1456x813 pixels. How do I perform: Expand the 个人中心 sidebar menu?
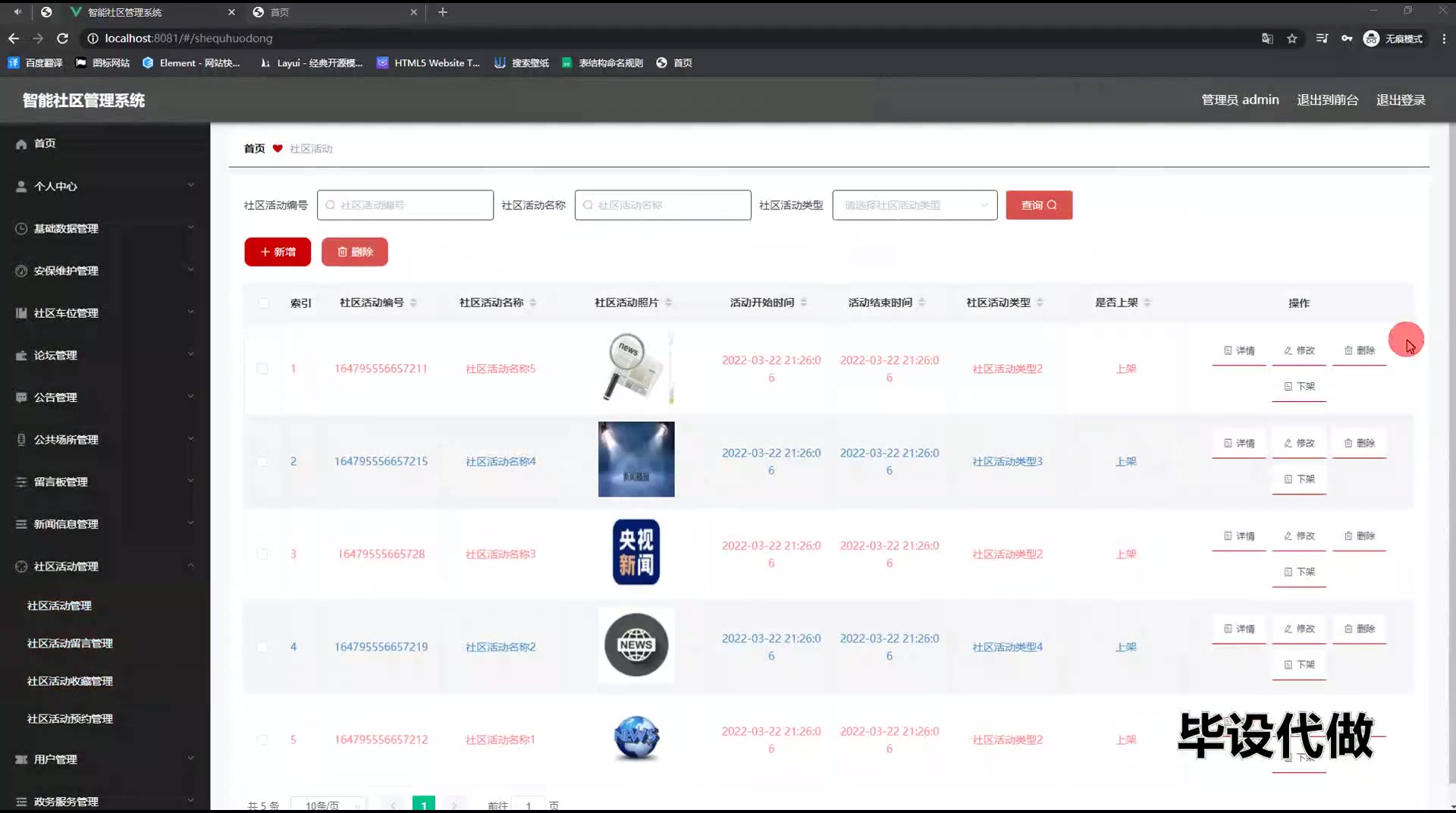coord(105,186)
